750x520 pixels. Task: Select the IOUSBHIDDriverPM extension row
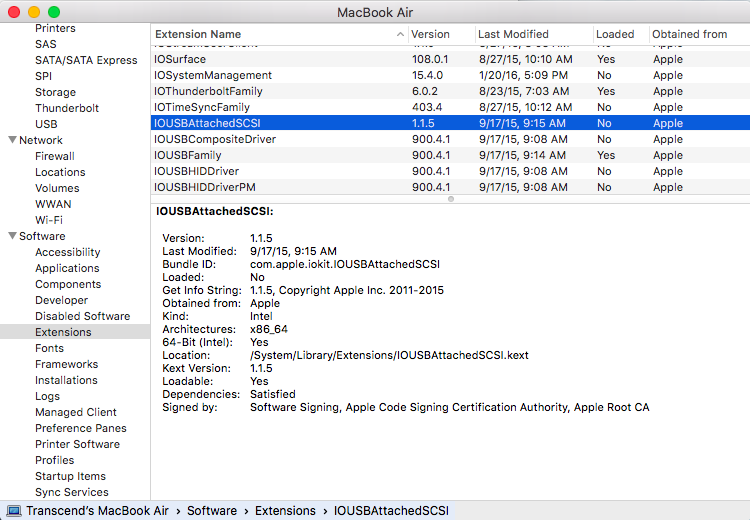(450, 187)
